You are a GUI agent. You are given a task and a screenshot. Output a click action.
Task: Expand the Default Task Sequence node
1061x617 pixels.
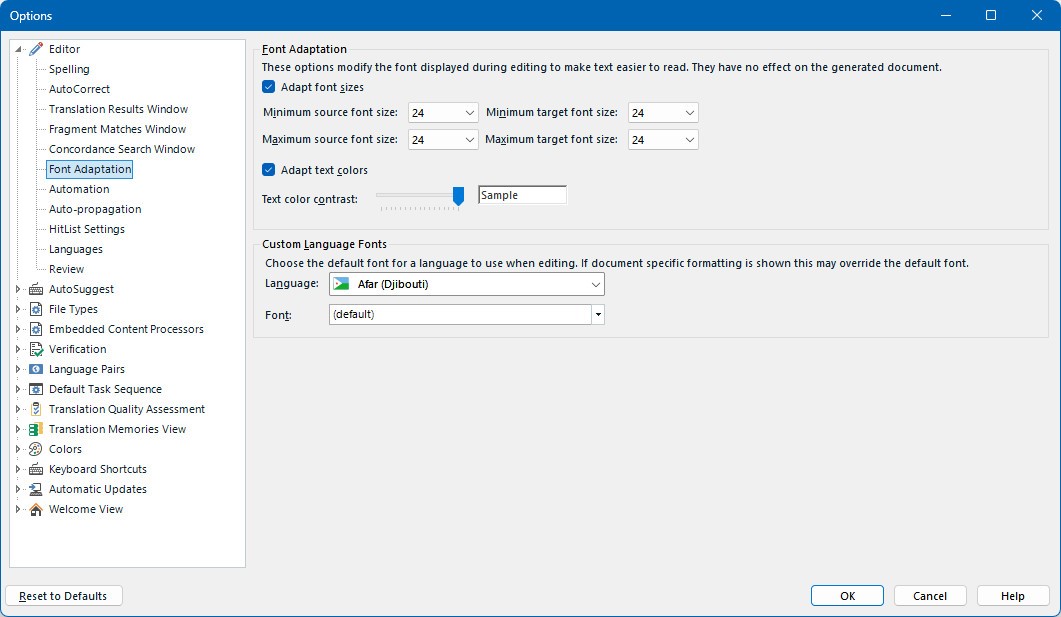pos(18,389)
